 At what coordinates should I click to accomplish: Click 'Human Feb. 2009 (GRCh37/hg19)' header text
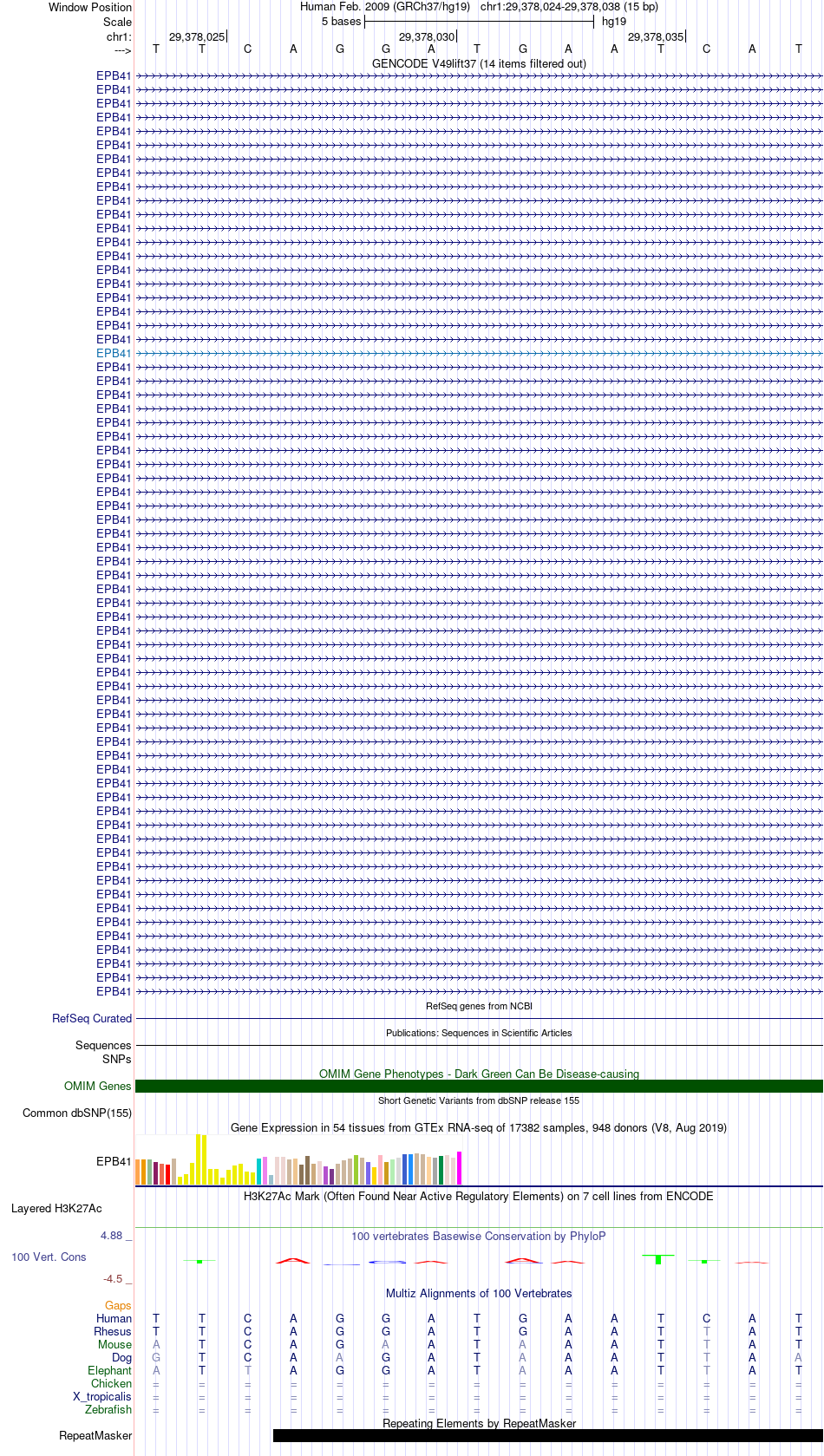[385, 7]
